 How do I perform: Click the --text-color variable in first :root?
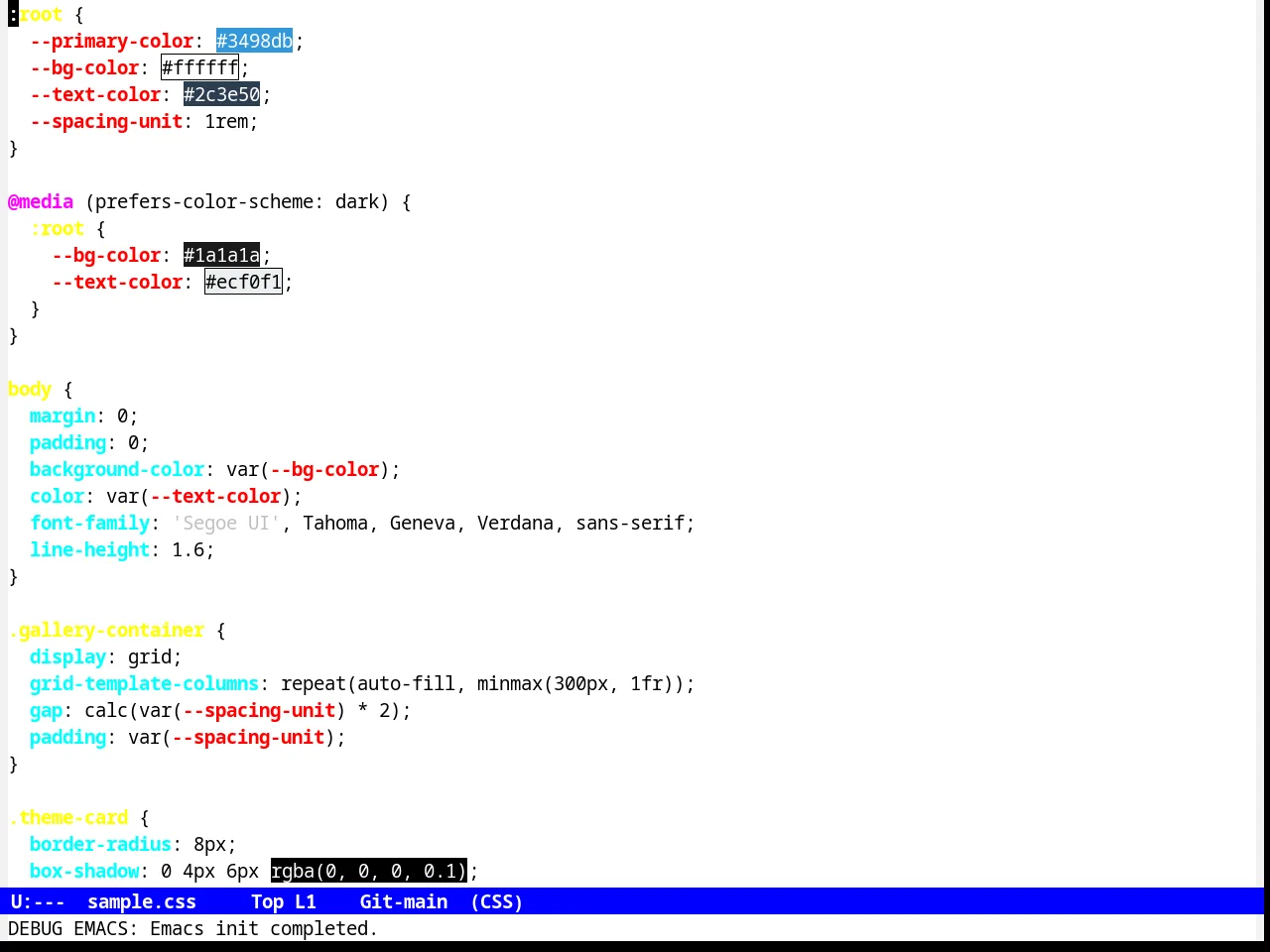click(95, 94)
